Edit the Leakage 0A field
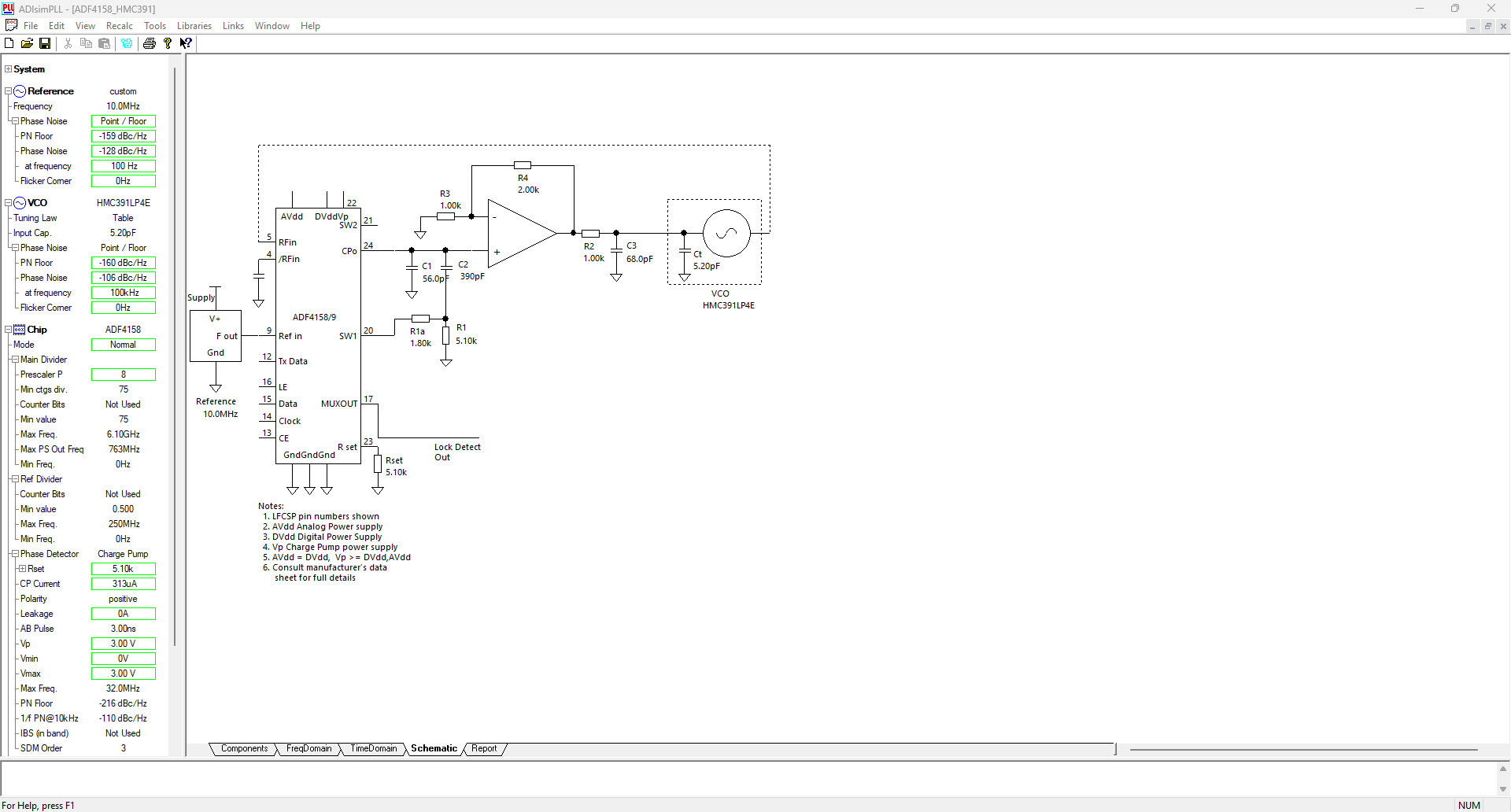The height and width of the screenshot is (812, 1511). [124, 614]
